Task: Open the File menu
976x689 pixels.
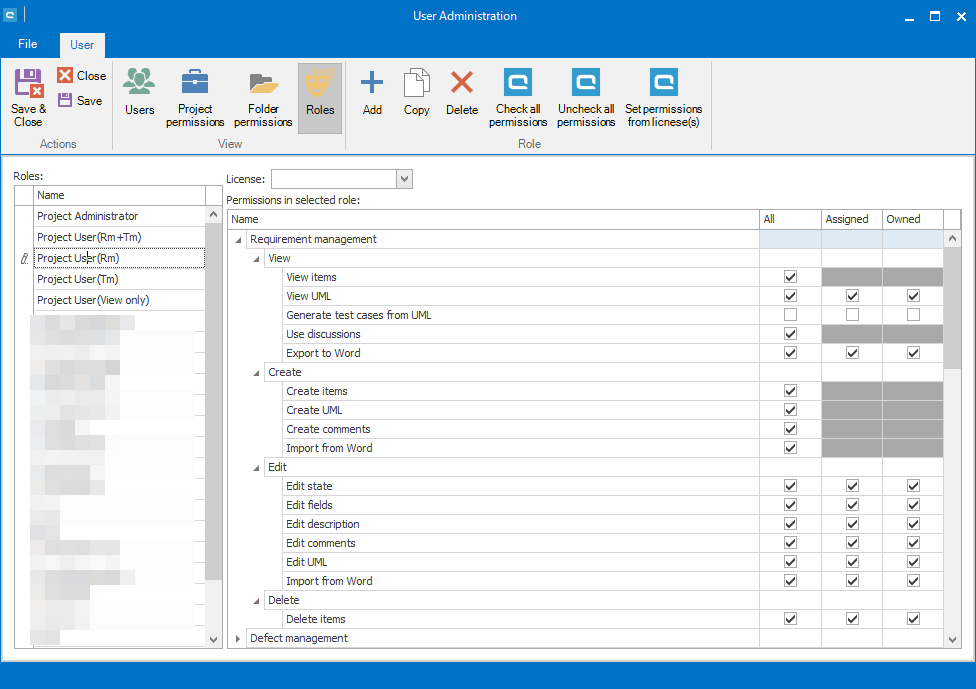Action: (28, 44)
